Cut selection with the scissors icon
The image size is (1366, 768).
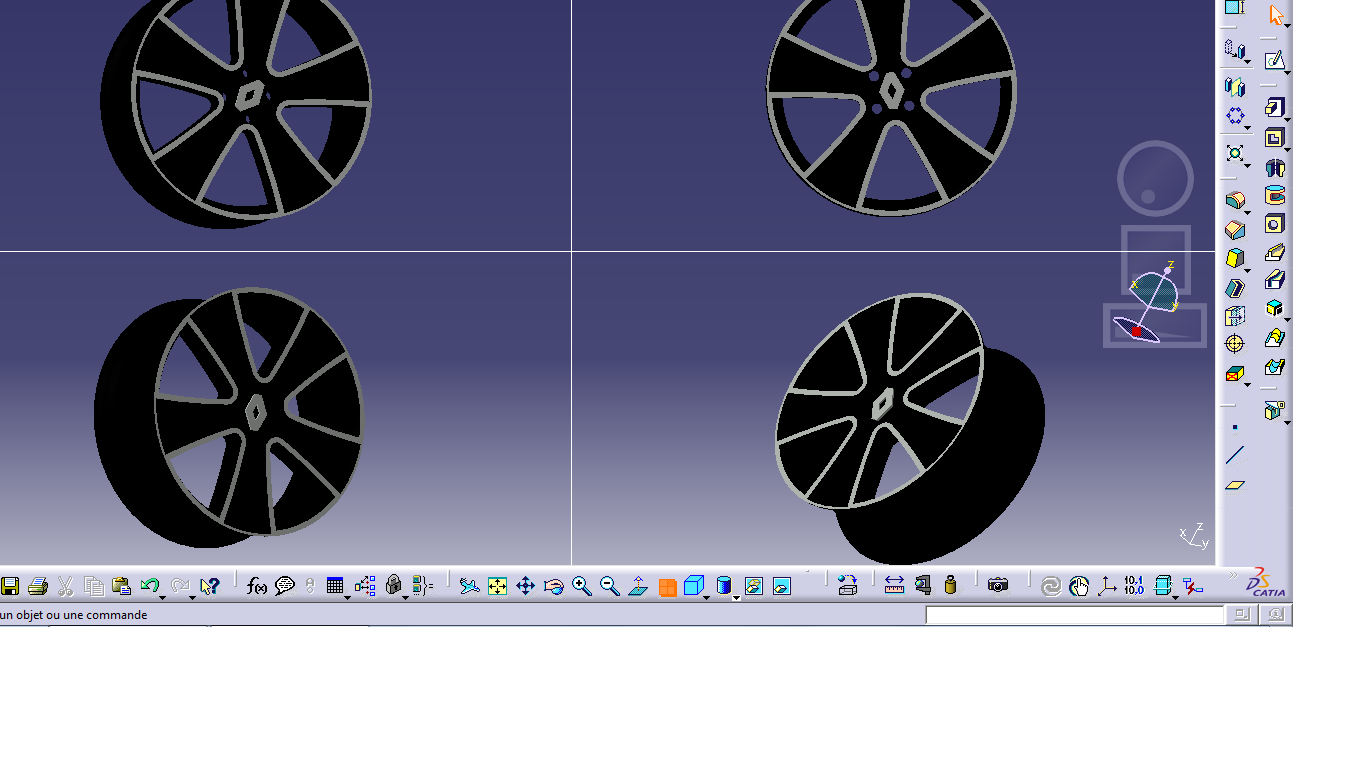pyautogui.click(x=66, y=586)
